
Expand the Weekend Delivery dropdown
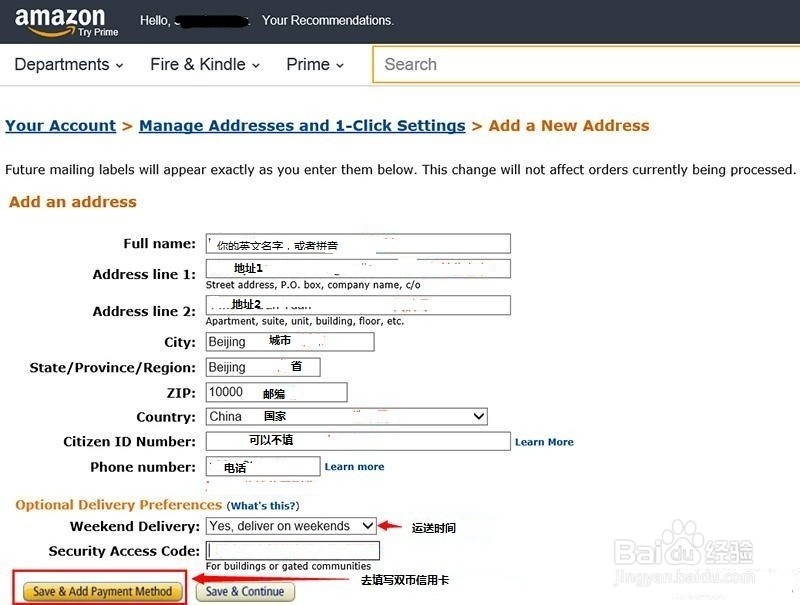(291, 526)
